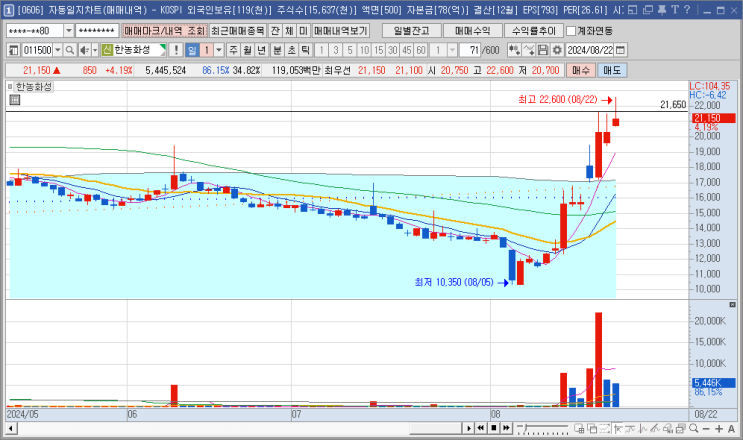743x440 pixels.
Task: Switch chart to 월 monthly period
Action: (x=248, y=50)
